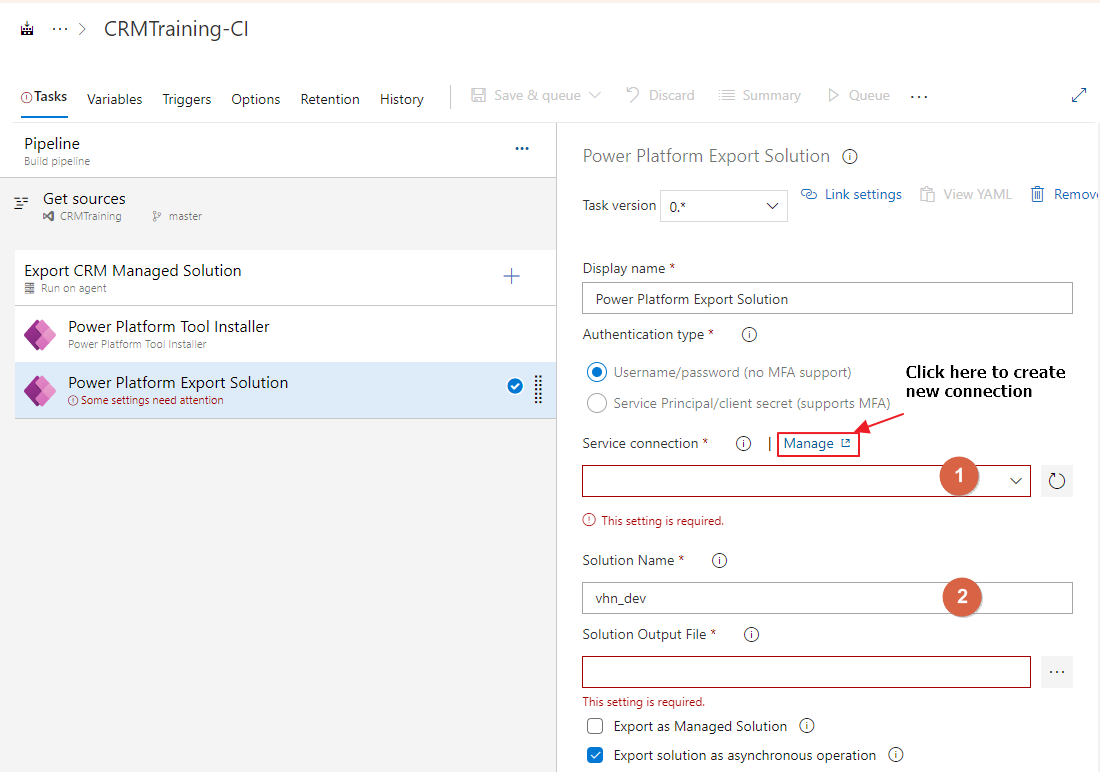The image size is (1100, 772).
Task: Select Power Platform Export Solution task
Action: point(285,390)
